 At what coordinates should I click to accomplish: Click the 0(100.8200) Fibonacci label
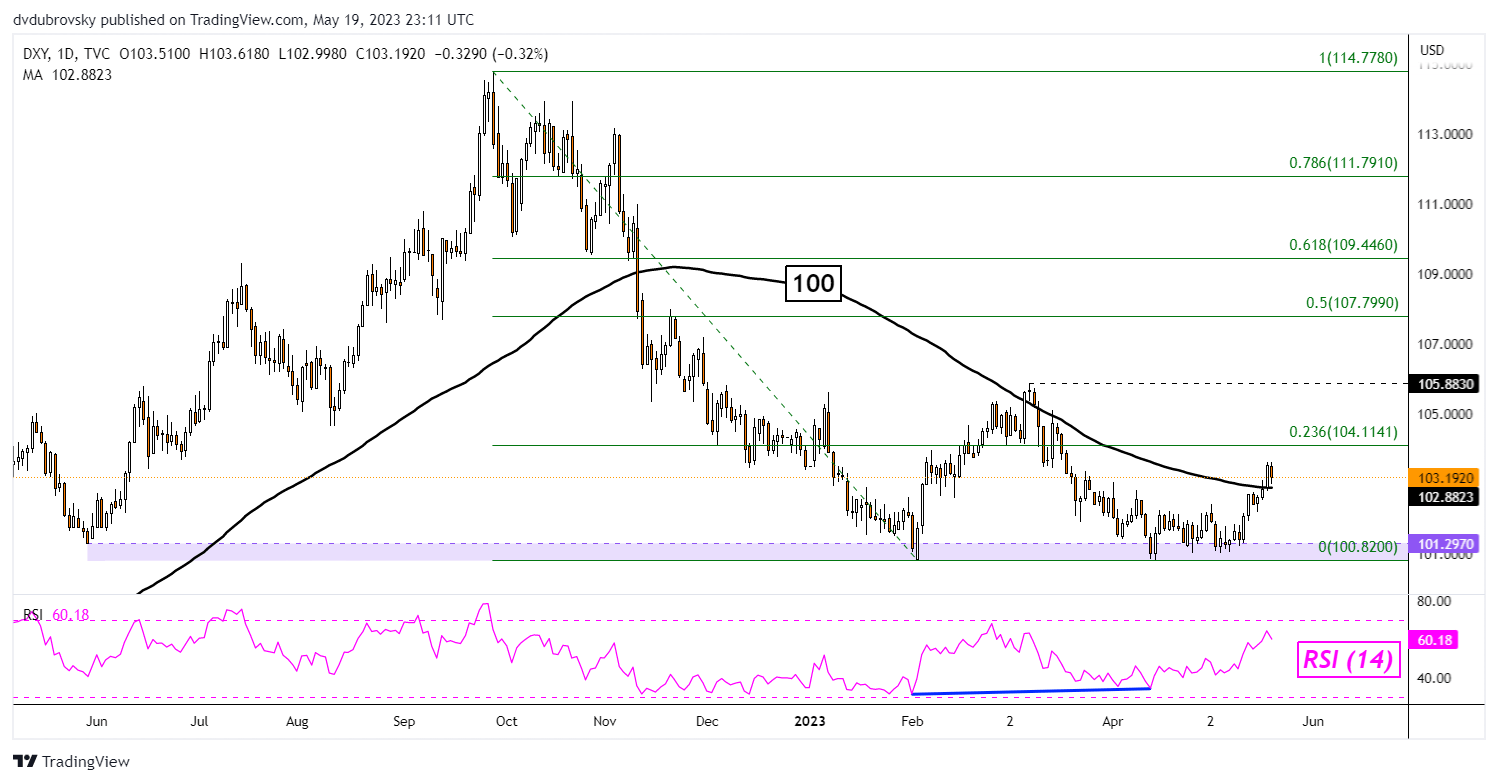coord(1358,547)
